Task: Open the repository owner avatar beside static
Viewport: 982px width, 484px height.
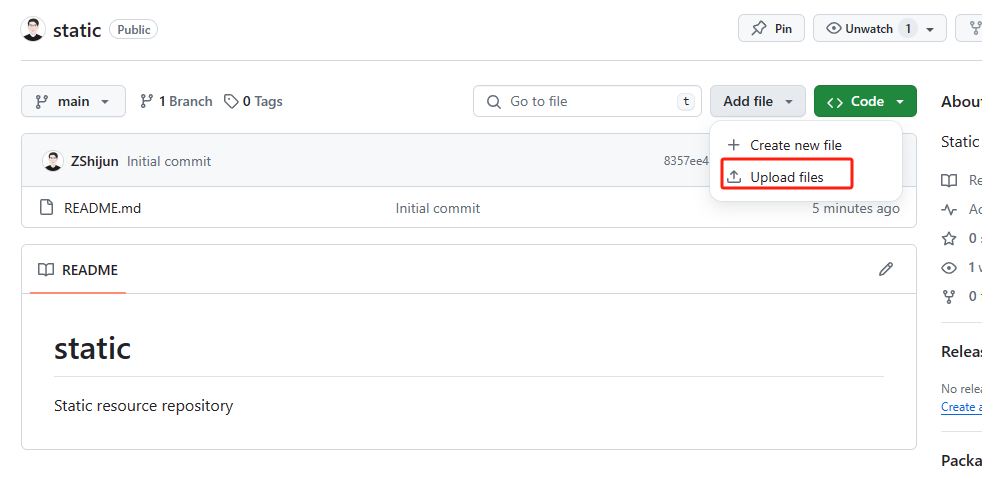Action: [33, 29]
